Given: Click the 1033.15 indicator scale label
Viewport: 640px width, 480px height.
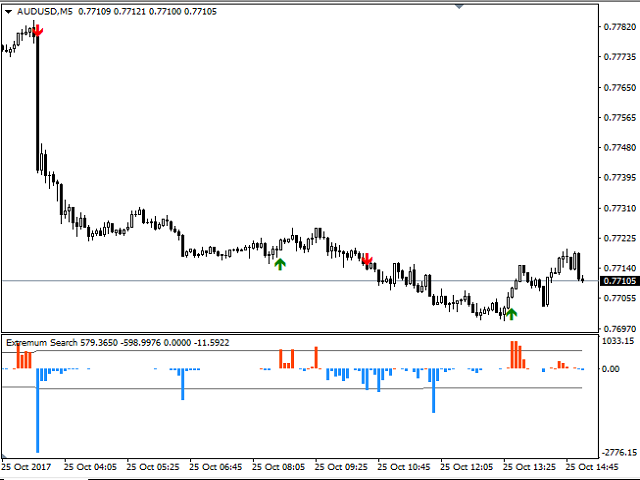Looking at the screenshot, I should coord(618,341).
